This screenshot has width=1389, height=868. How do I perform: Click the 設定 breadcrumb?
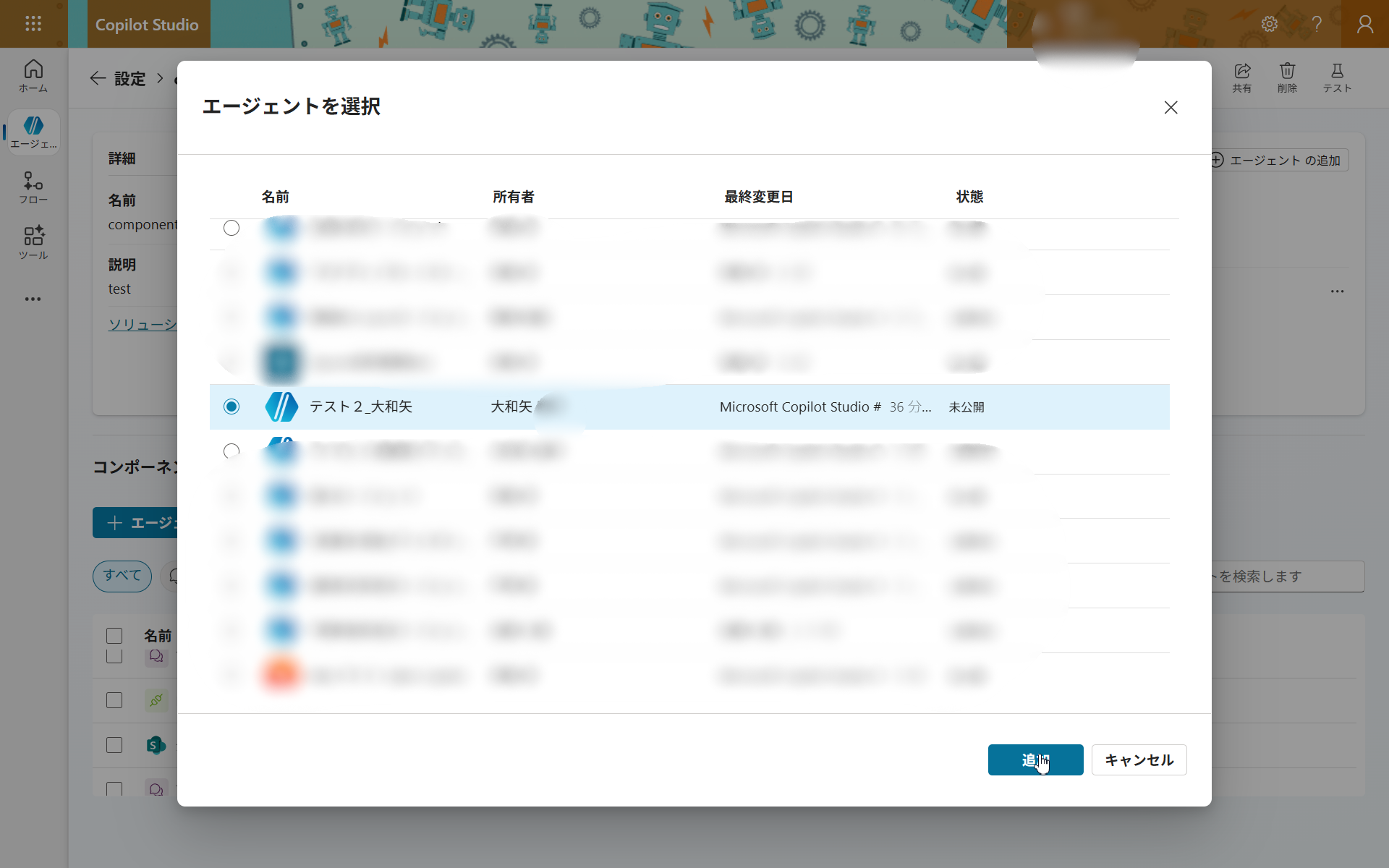click(130, 78)
